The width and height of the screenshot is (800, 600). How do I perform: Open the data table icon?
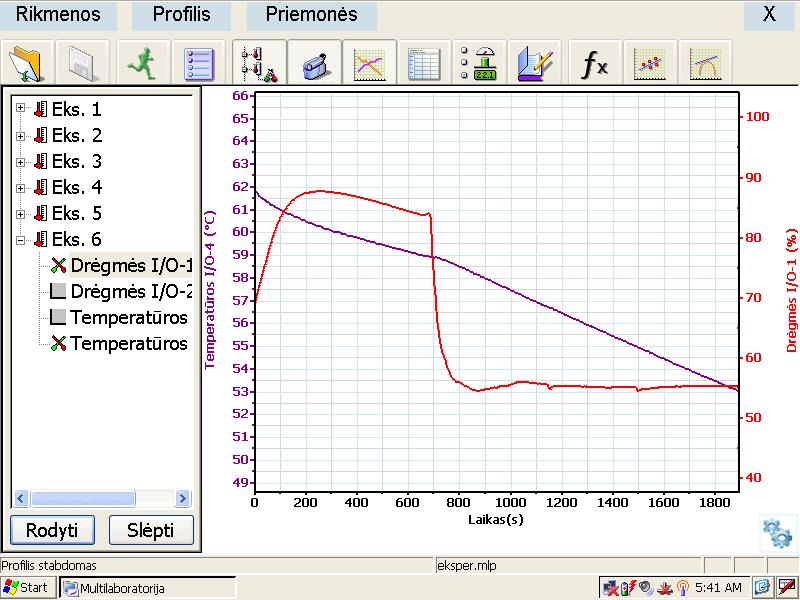coord(424,62)
